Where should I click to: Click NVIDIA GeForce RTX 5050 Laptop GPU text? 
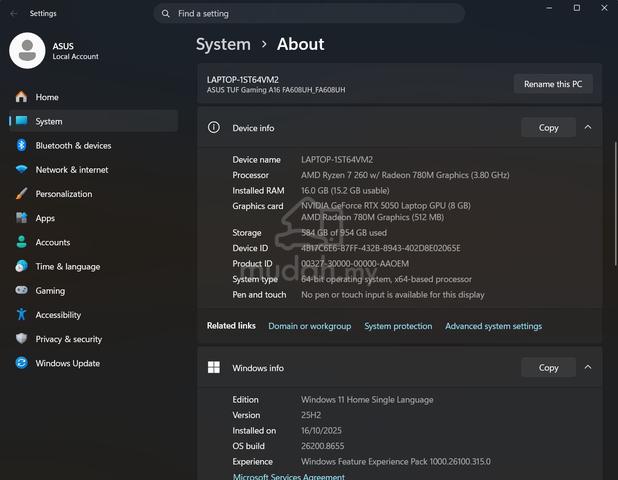coord(386,206)
